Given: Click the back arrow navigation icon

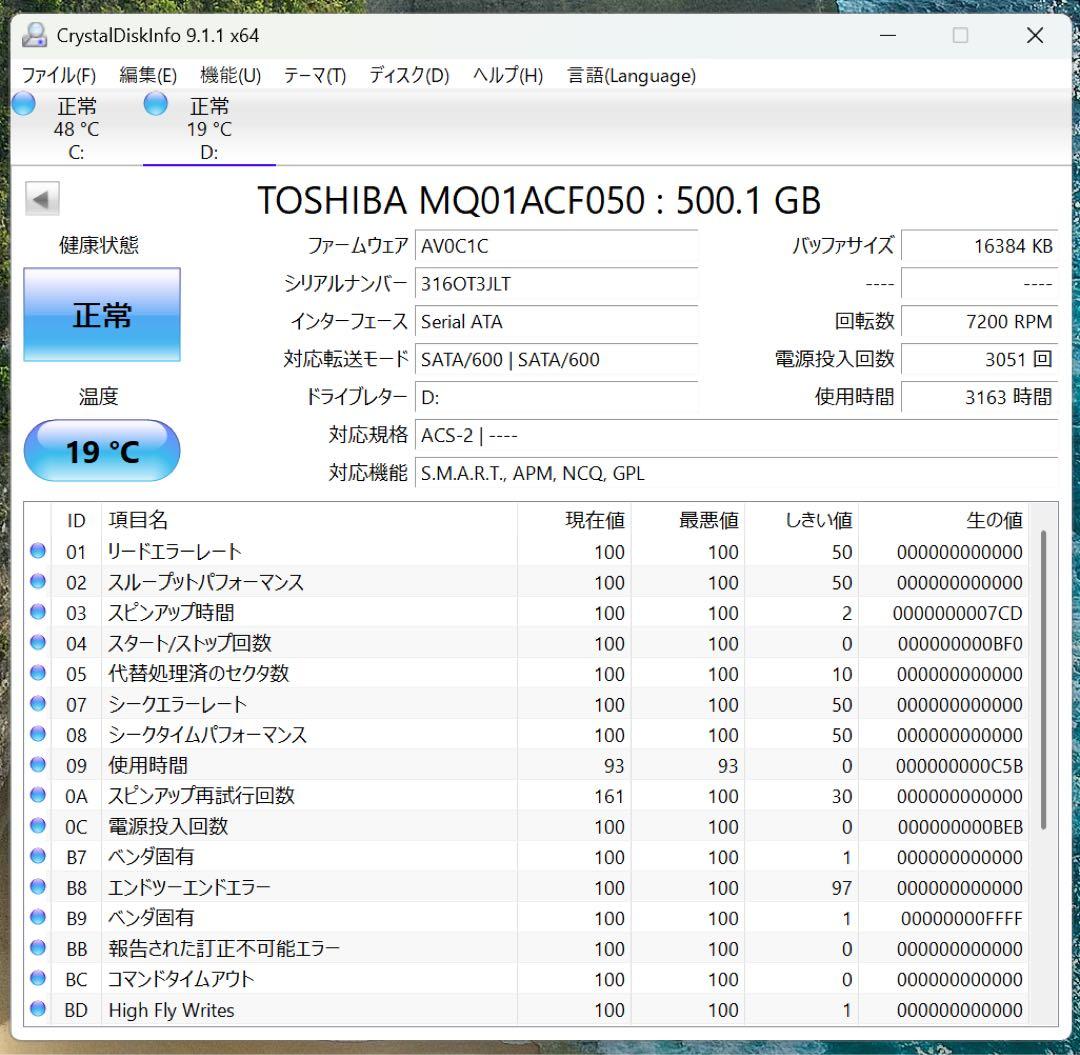Looking at the screenshot, I should pos(40,198).
